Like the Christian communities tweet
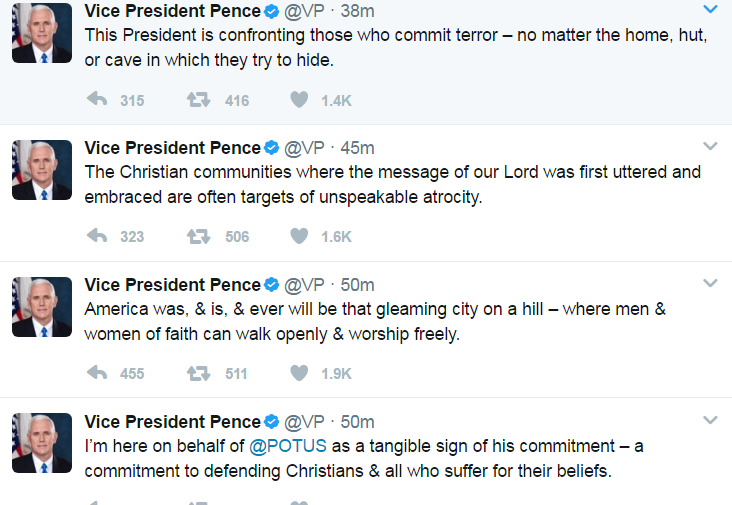This screenshot has height=505, width=732. point(298,236)
